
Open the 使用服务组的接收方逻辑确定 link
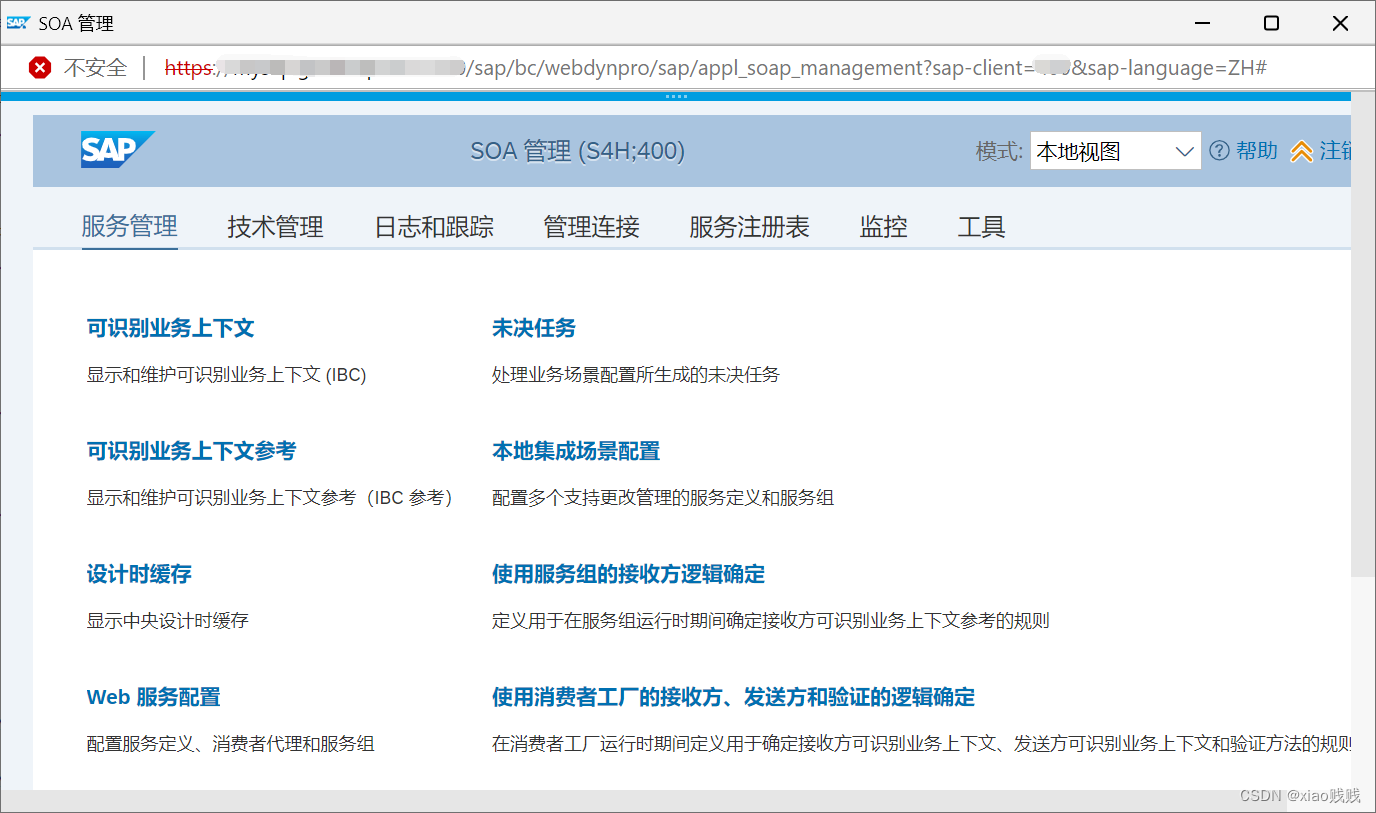(x=628, y=574)
